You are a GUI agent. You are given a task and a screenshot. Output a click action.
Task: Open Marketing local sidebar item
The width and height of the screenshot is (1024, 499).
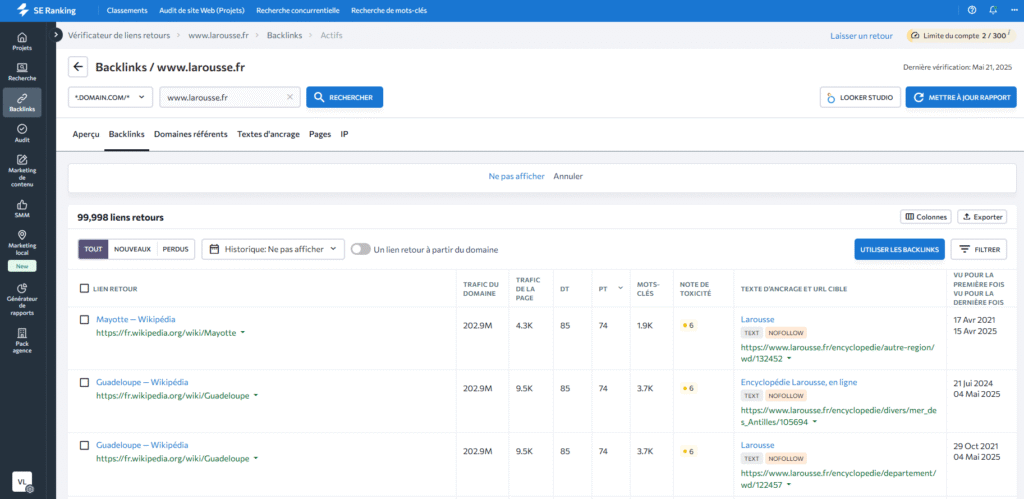pos(22,242)
